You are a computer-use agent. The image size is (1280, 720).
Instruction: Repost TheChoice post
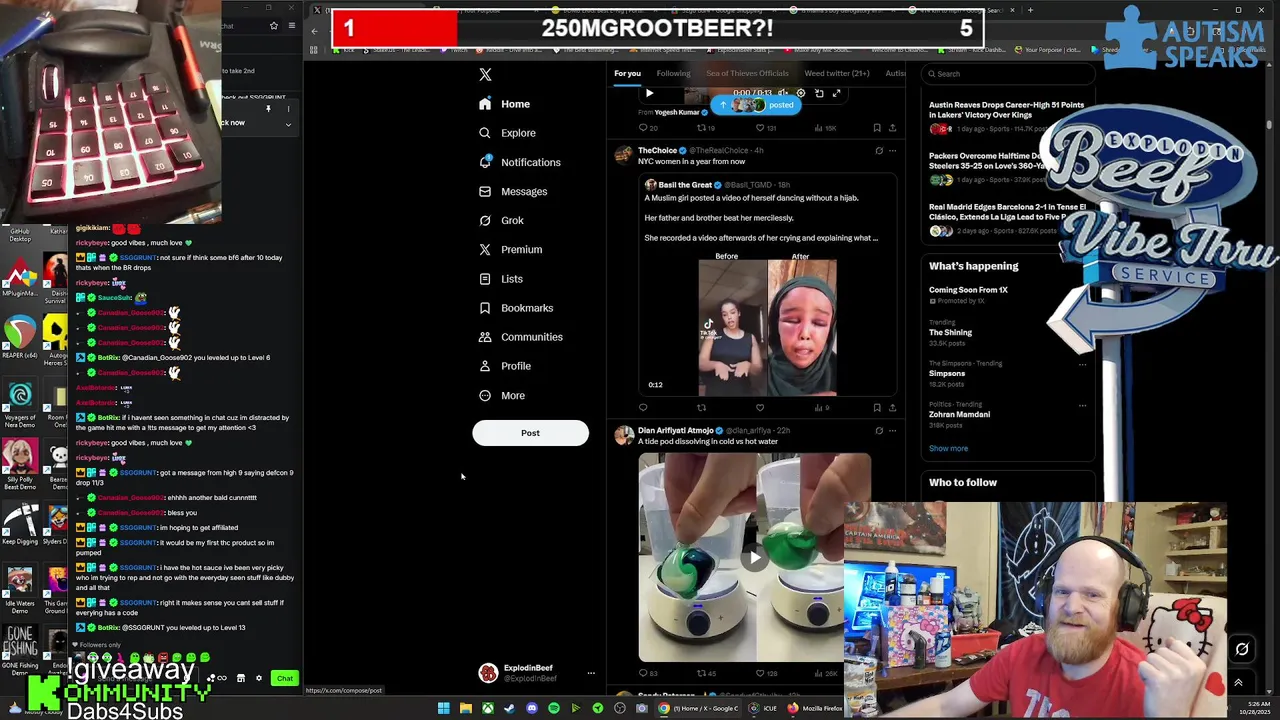click(x=701, y=407)
